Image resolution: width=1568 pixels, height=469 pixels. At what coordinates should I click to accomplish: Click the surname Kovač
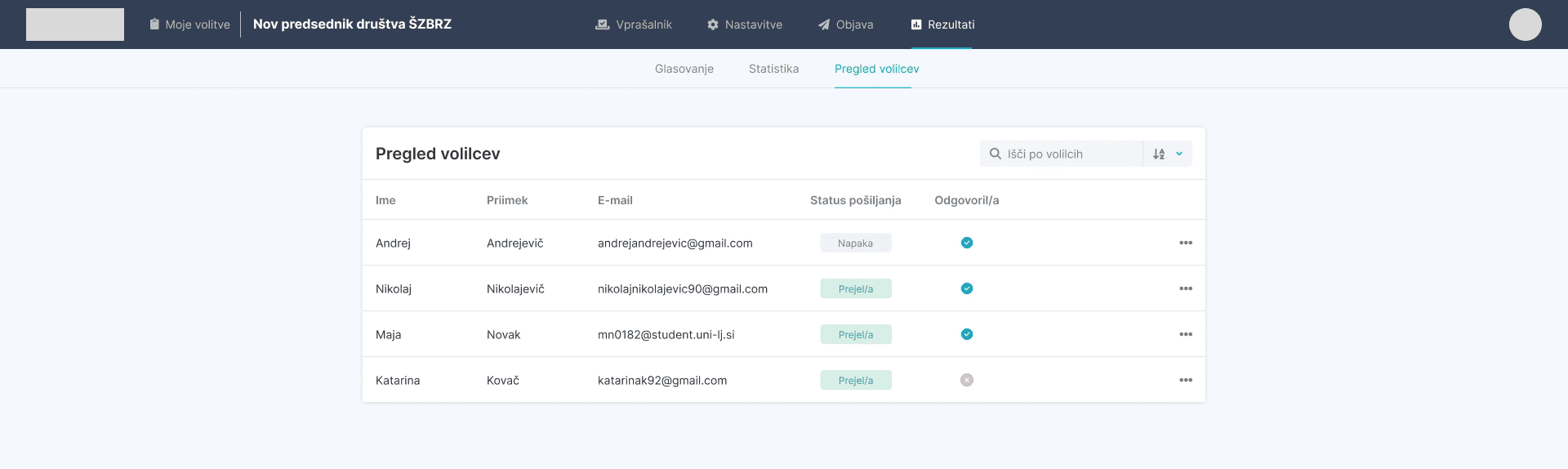pos(503,380)
